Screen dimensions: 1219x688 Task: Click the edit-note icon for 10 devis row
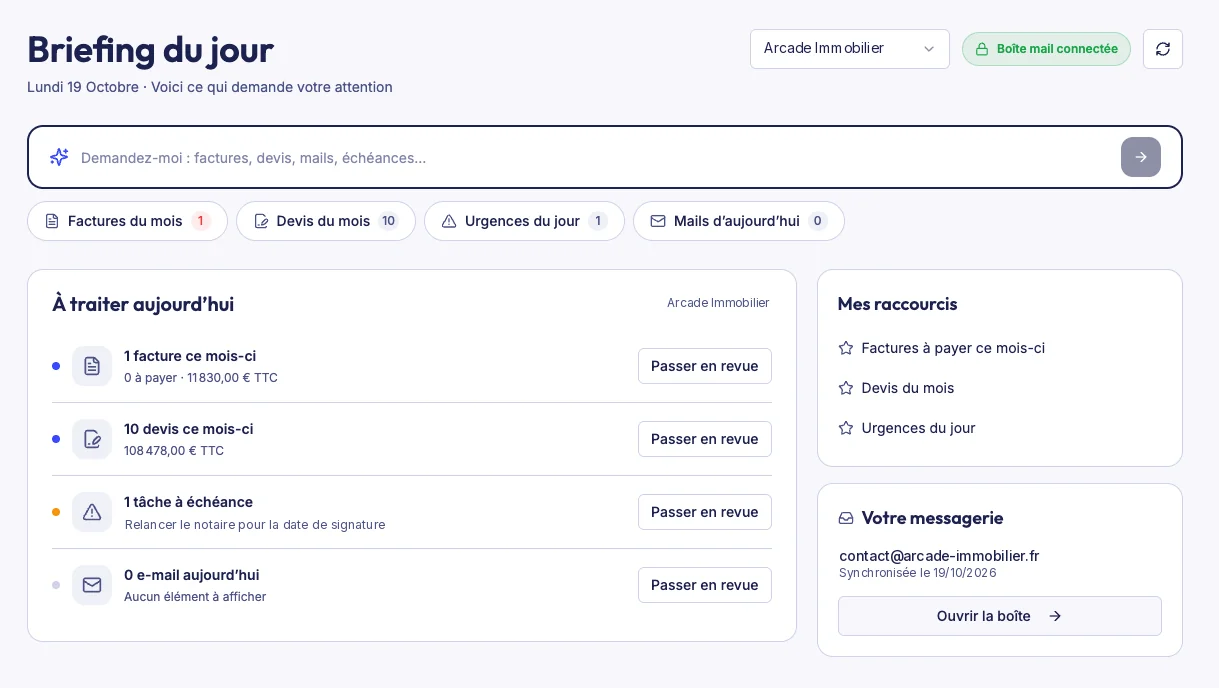[92, 439]
